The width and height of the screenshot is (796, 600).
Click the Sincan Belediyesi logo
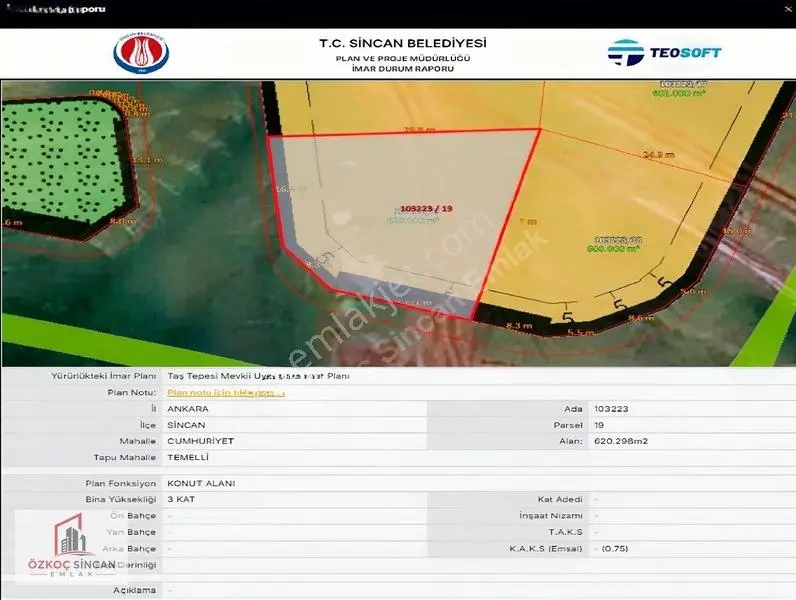click(141, 53)
